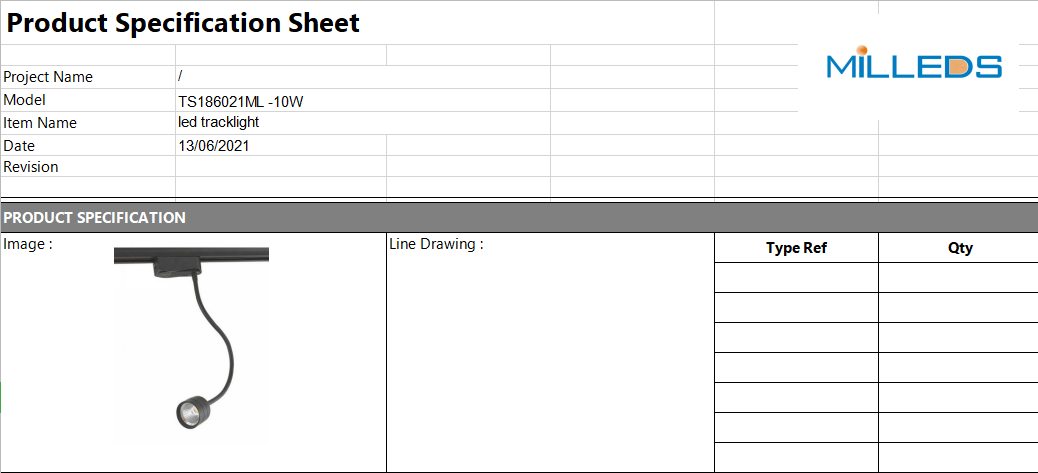This screenshot has height=473, width=1038.
Task: Select the Revision label cell
Action: pos(87,167)
